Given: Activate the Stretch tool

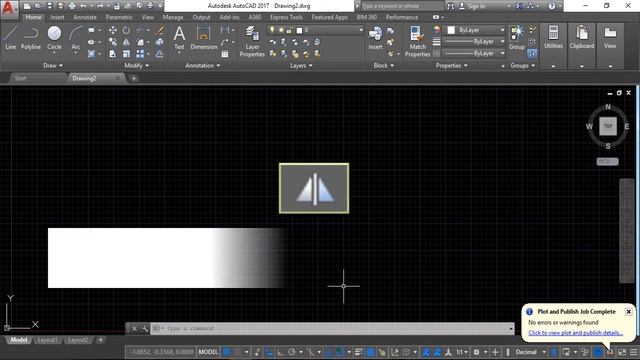Looking at the screenshot, I should click(x=113, y=54).
